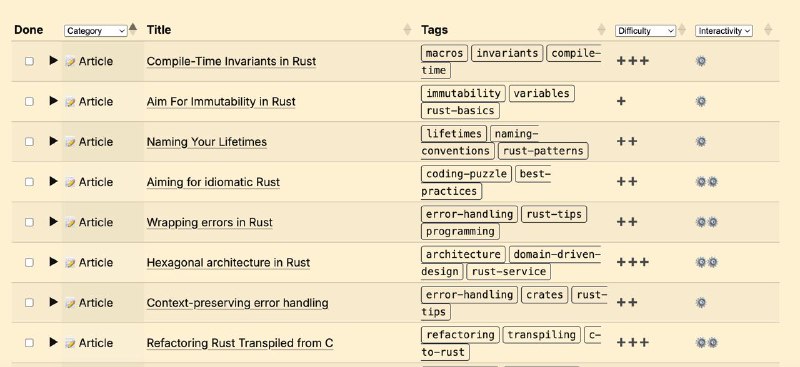Open the Interactivity filter dropdown
Viewport: 800px width, 367px height.
(x=723, y=31)
